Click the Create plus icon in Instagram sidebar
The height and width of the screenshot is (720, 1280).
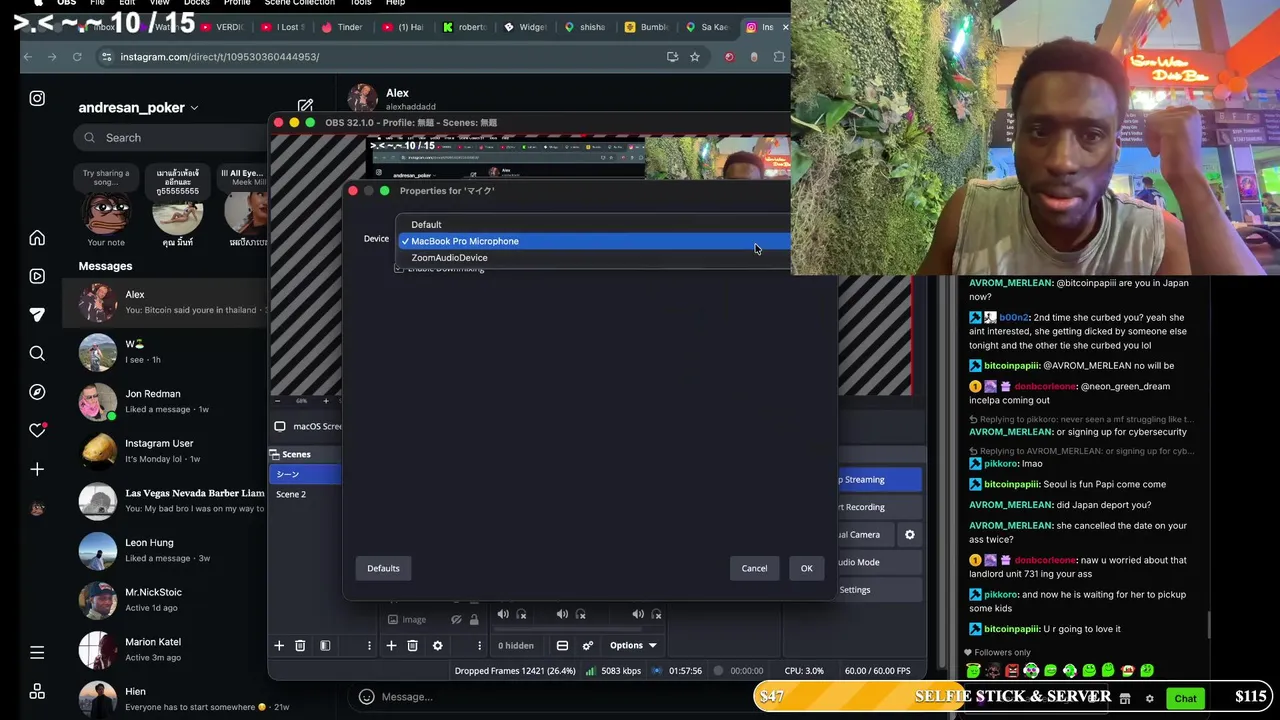click(37, 469)
